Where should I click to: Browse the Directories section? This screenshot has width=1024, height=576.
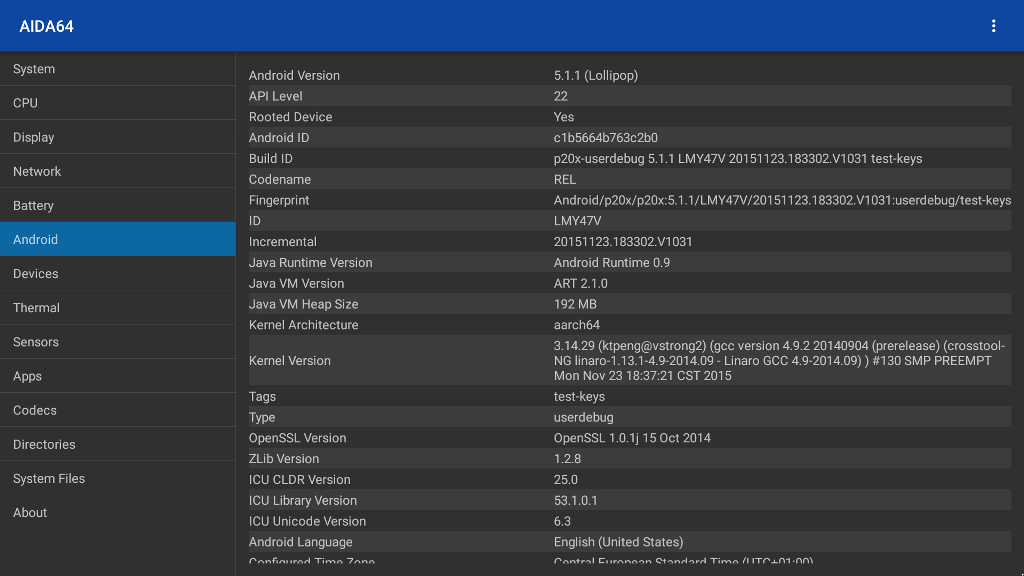(x=118, y=444)
